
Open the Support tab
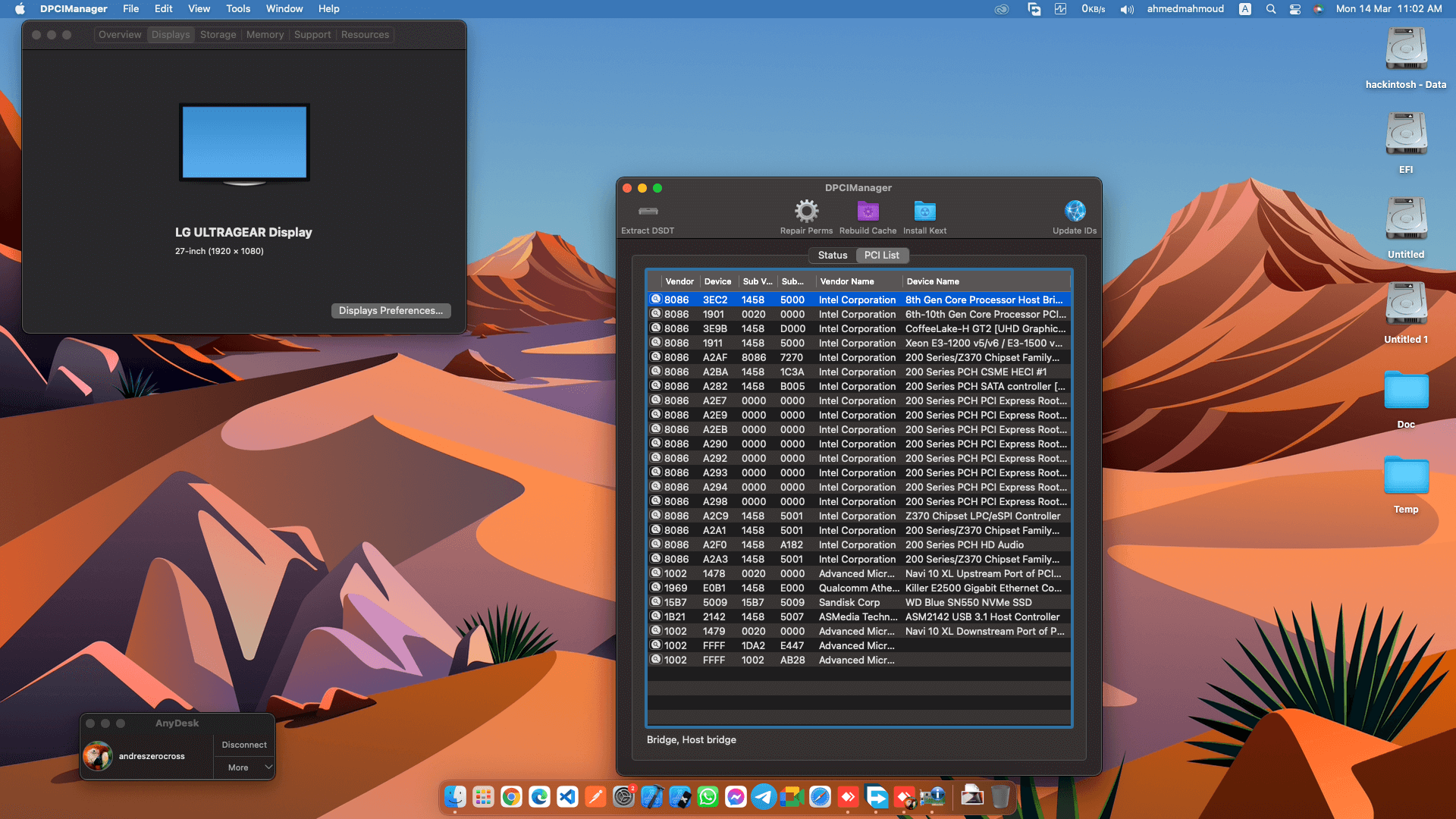tap(312, 35)
